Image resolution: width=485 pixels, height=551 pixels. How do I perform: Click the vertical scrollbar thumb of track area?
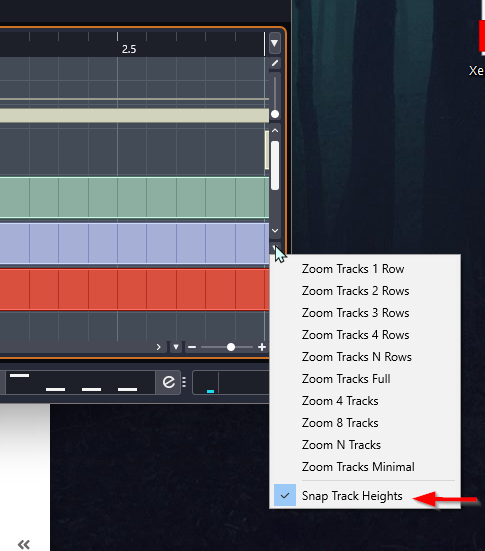point(275,166)
